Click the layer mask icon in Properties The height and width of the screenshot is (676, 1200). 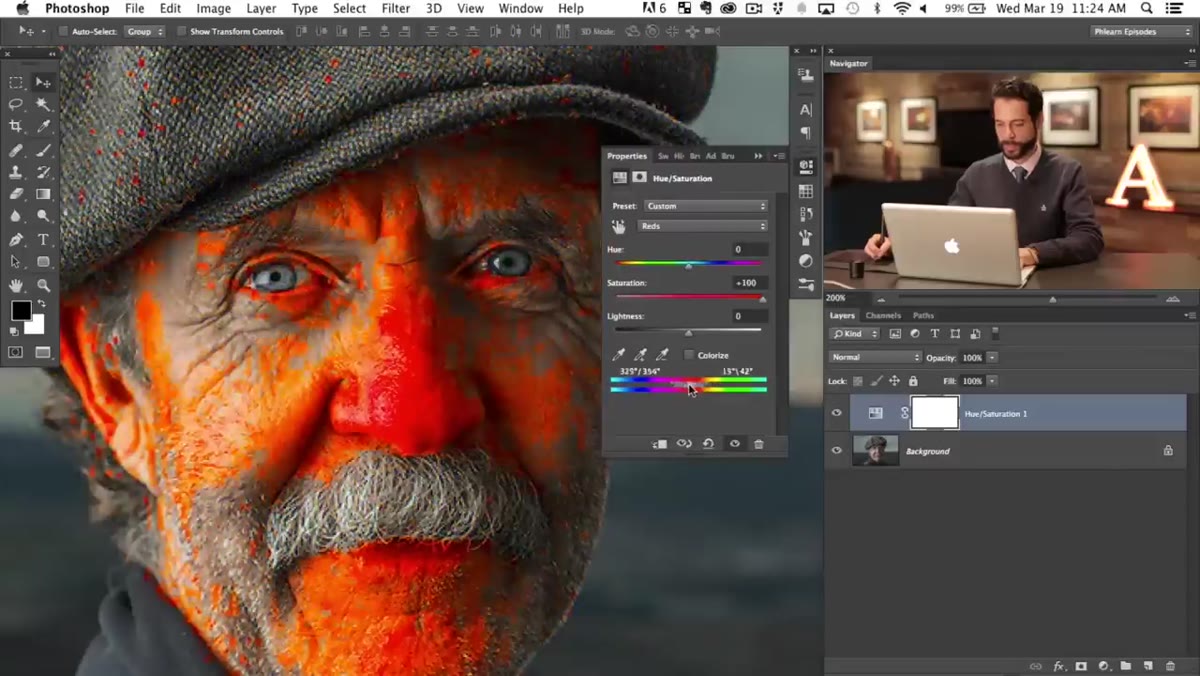(x=638, y=178)
